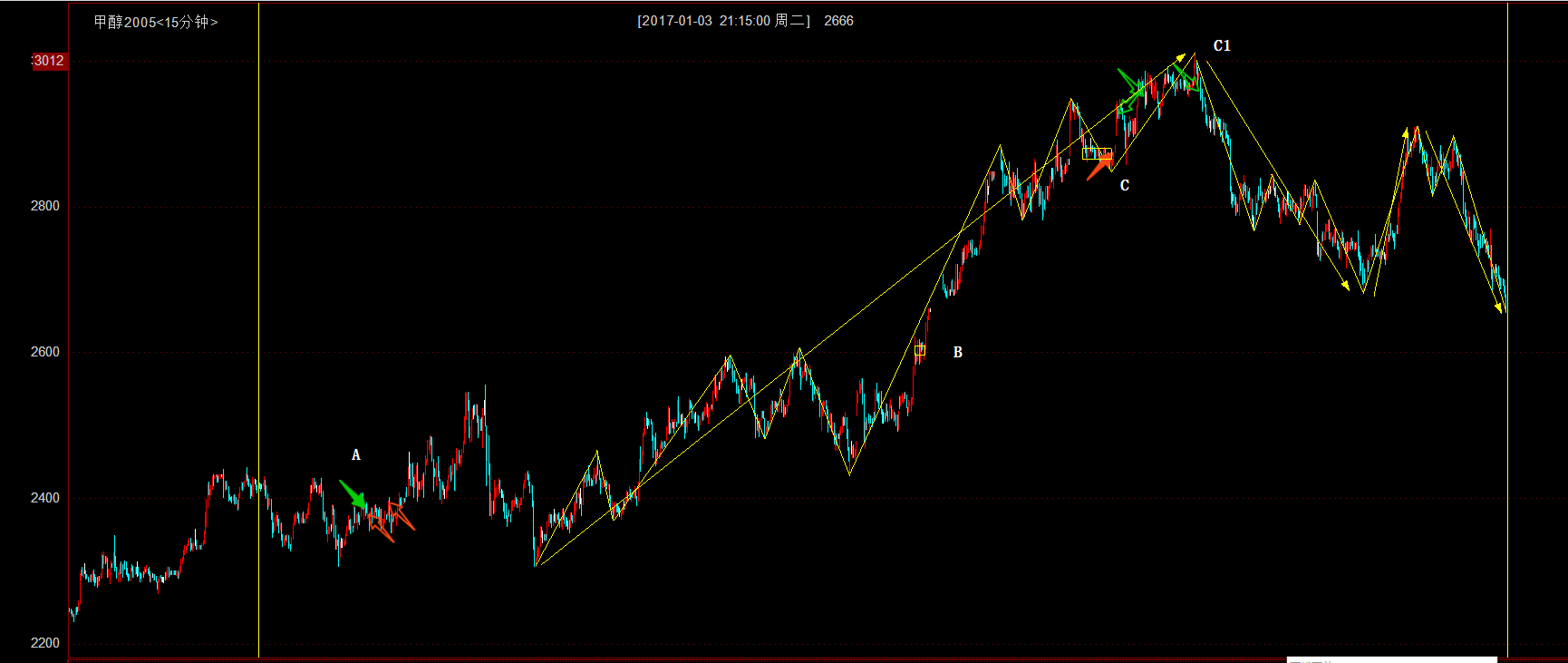
Task: Click the white panel at the bottom edge
Action: point(1391,659)
